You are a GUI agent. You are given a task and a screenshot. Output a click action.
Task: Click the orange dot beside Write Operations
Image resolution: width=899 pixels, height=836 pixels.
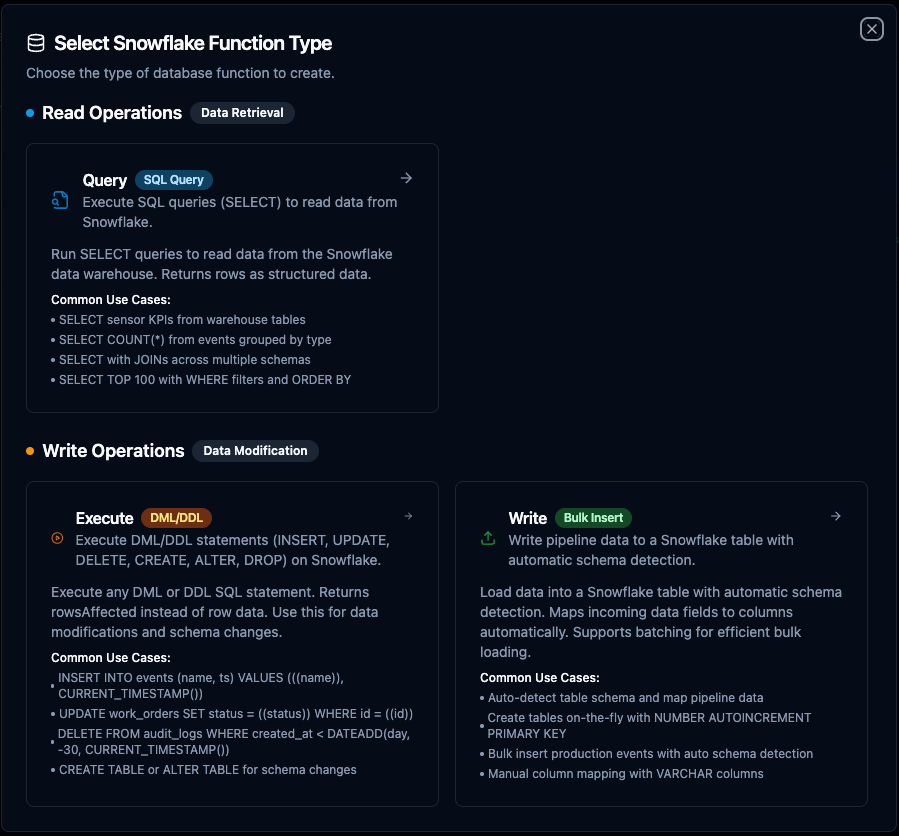[30, 451]
